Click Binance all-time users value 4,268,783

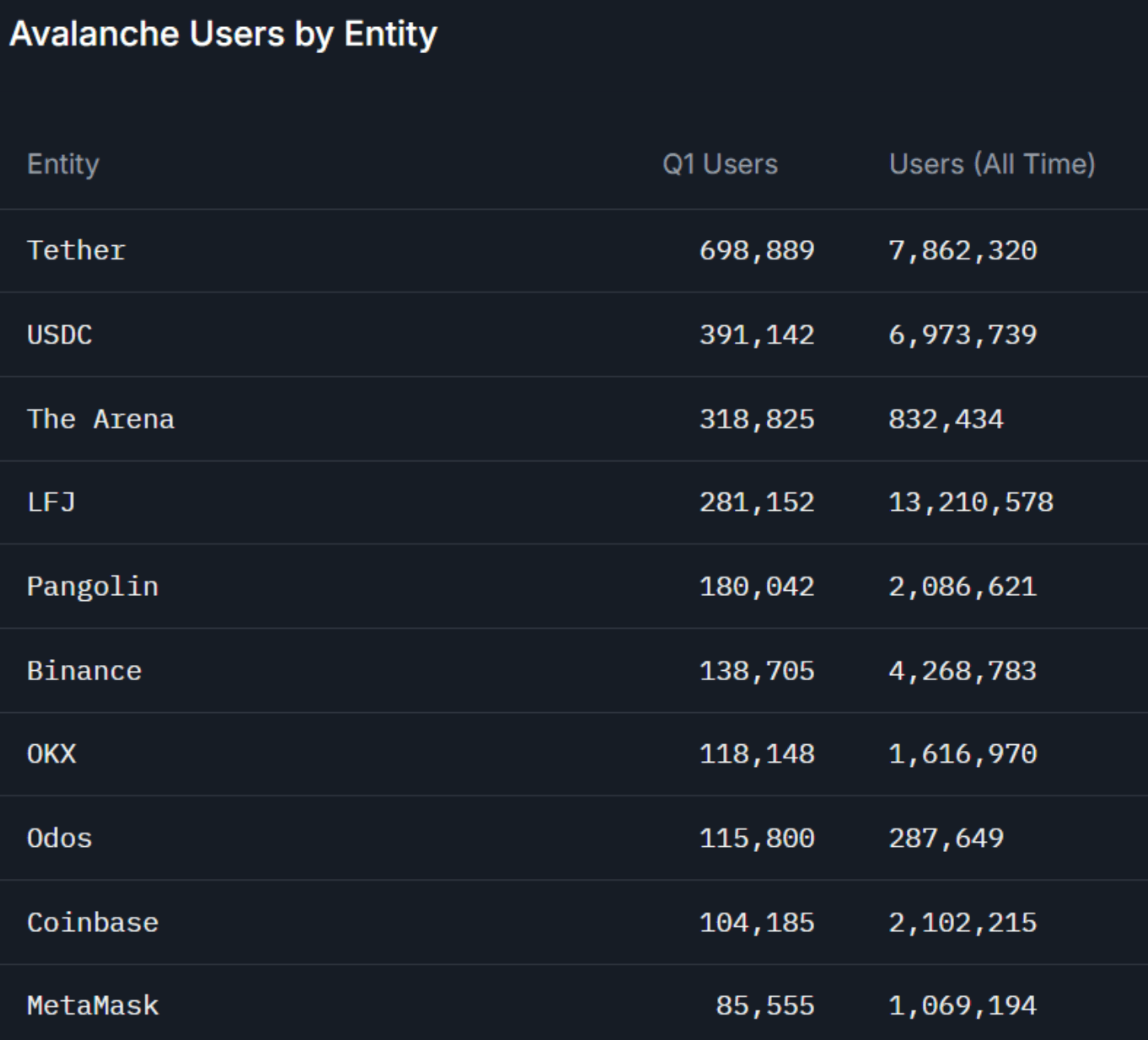point(963,671)
